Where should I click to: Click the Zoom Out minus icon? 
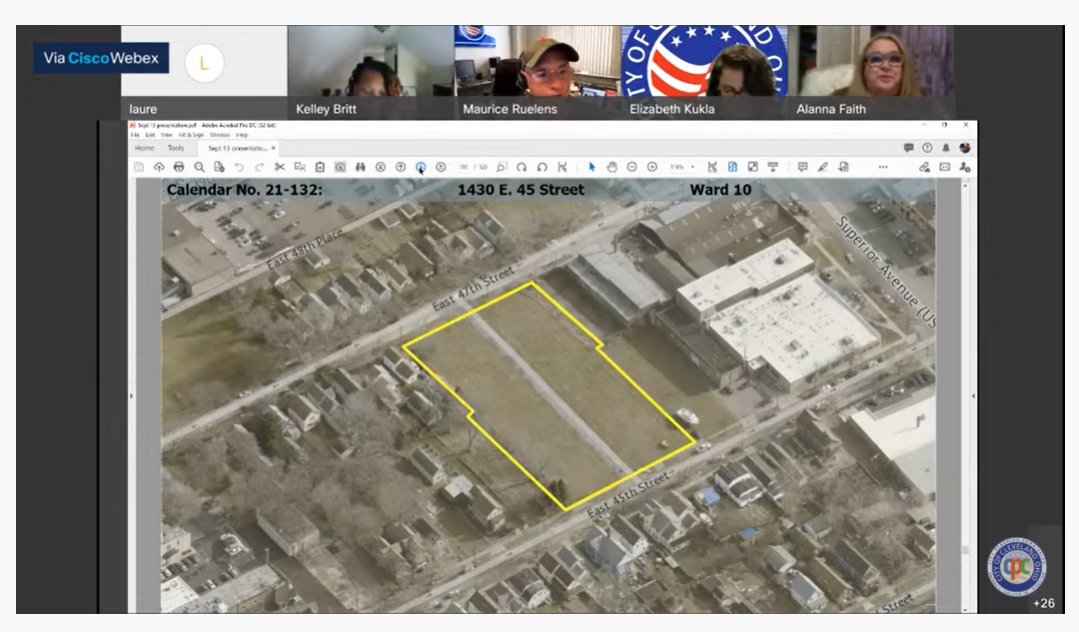click(632, 167)
